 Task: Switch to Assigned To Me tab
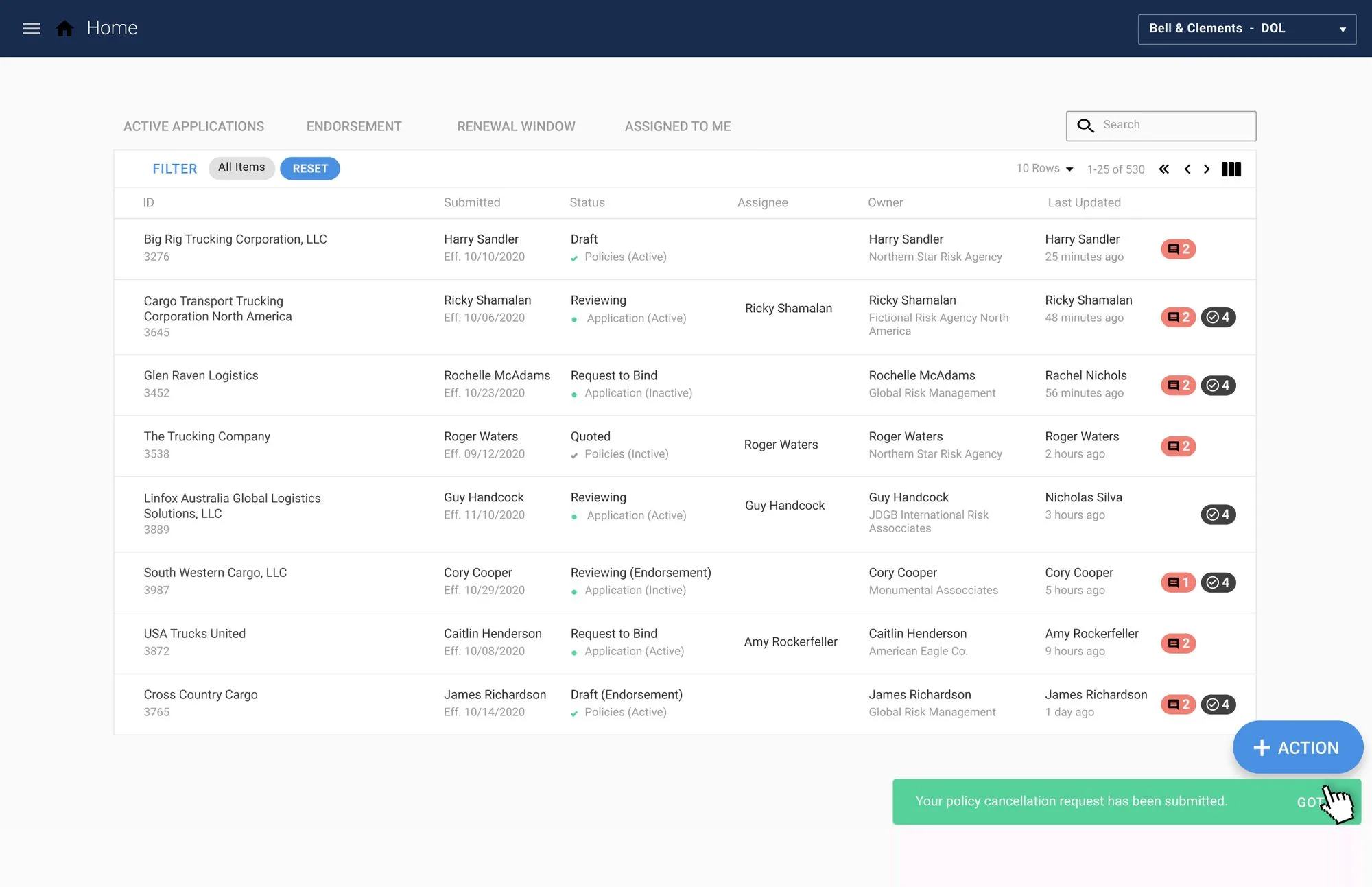pos(677,126)
